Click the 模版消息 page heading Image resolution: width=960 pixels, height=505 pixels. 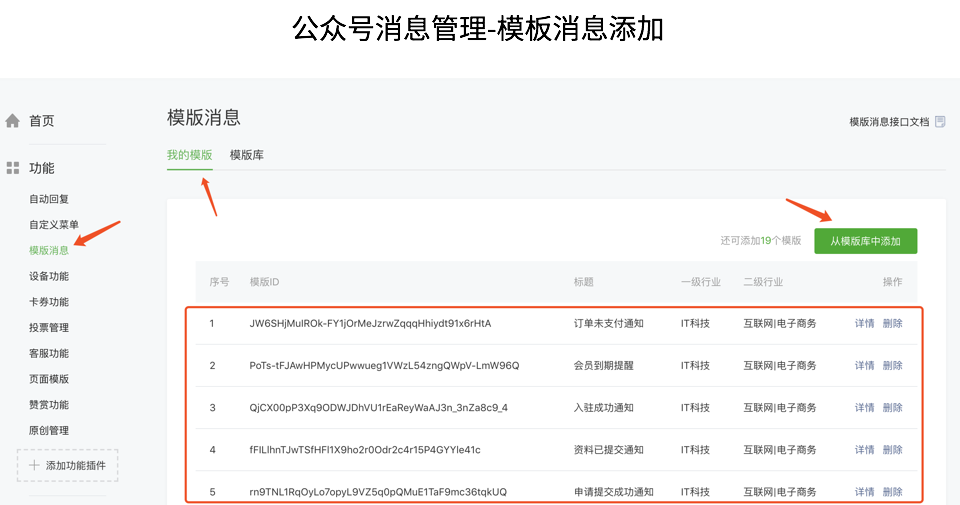204,117
